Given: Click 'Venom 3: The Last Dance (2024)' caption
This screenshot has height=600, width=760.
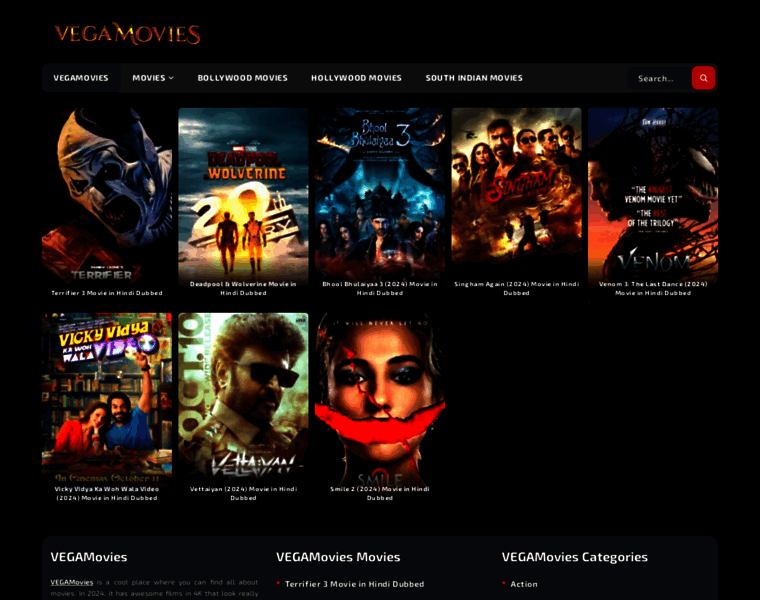Looking at the screenshot, I should 653,288.
